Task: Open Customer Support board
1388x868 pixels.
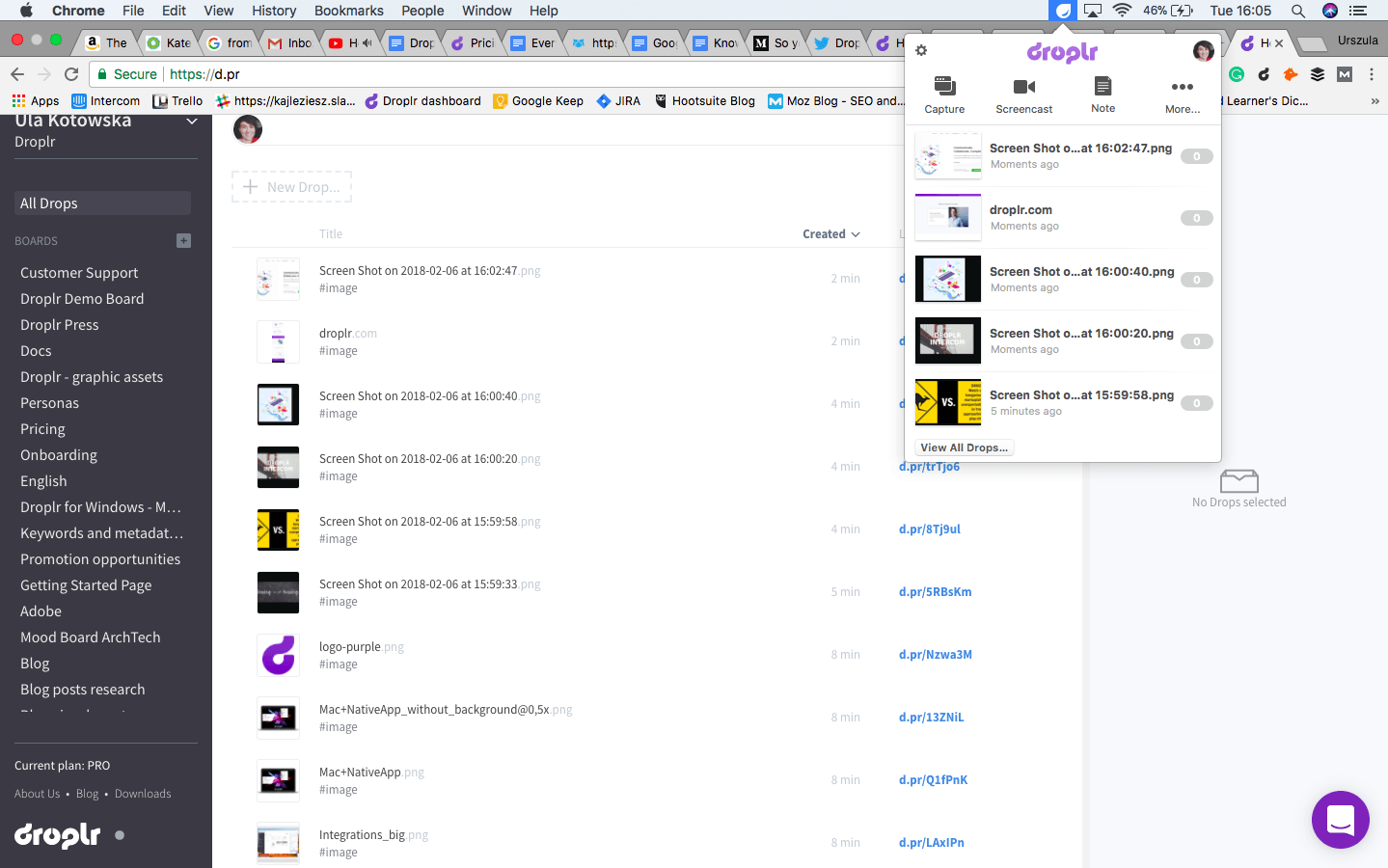Action: click(x=79, y=273)
